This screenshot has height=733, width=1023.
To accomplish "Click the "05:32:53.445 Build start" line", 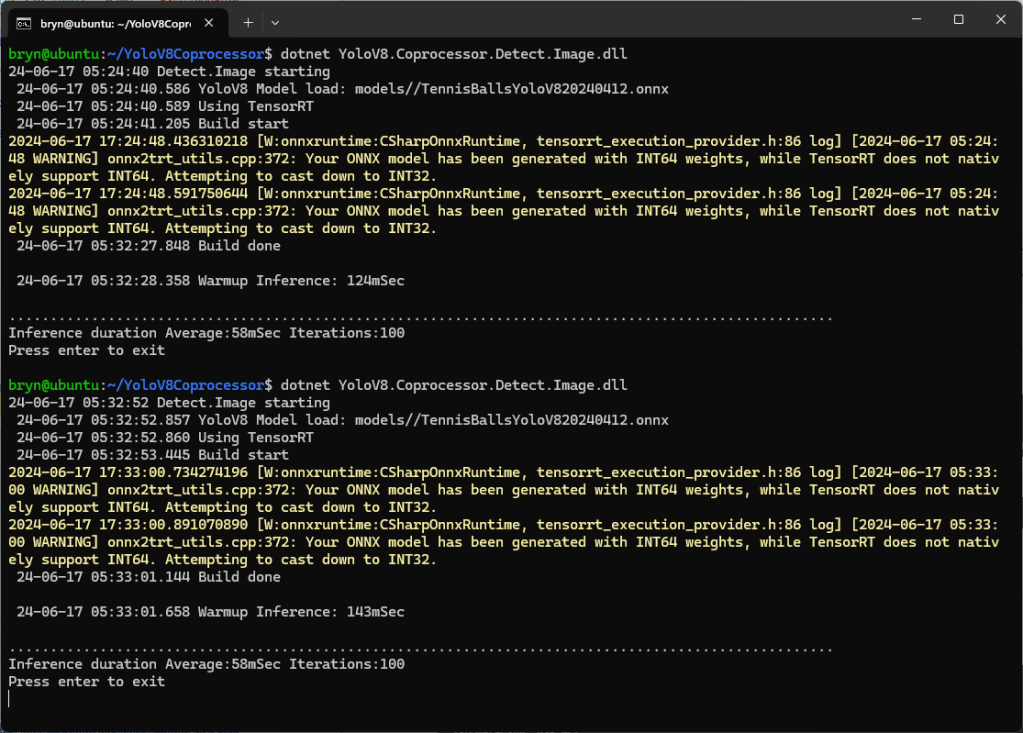I will [152, 455].
